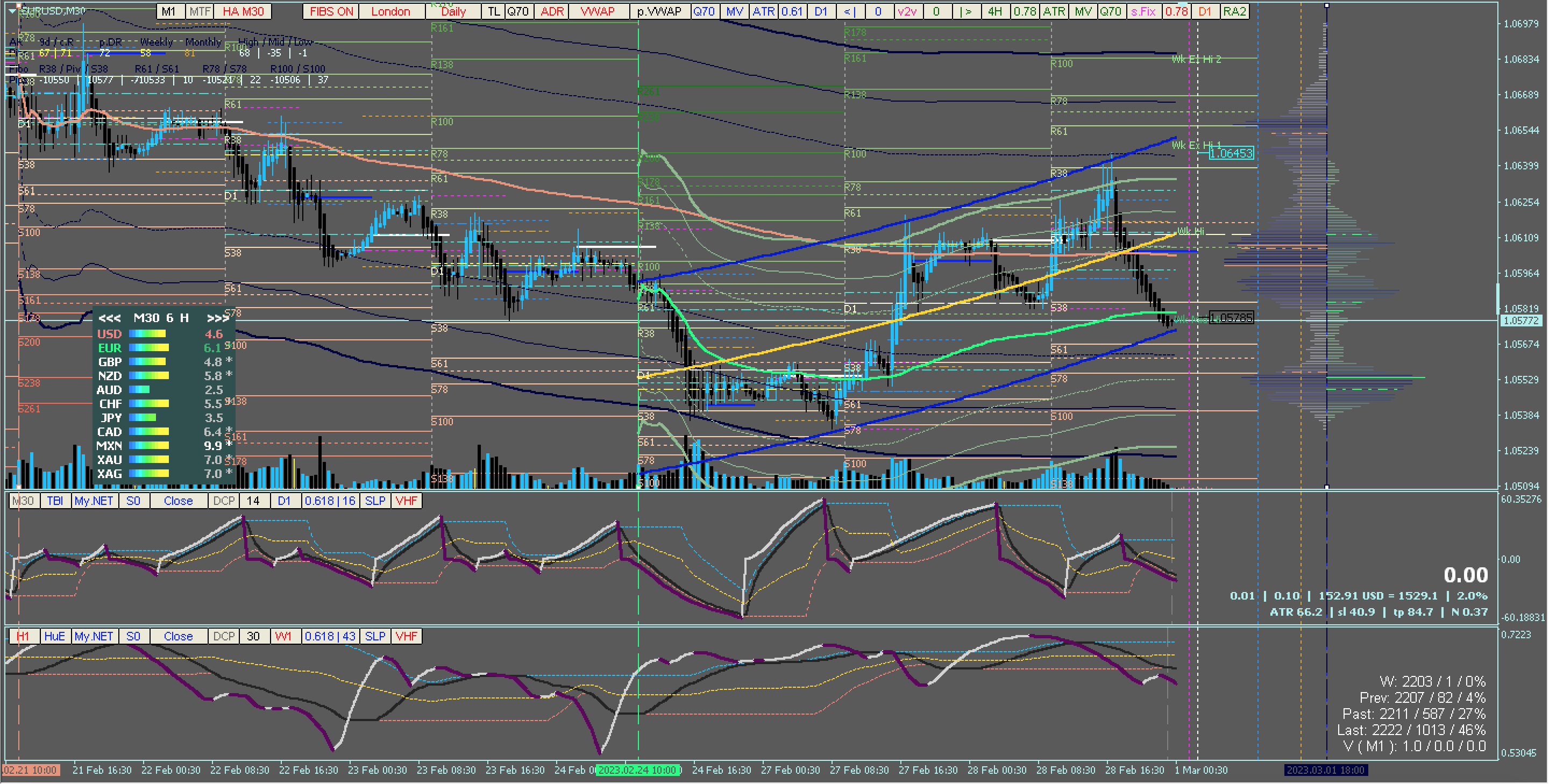Click the '<|' step-back button
The image size is (1549, 784).
pyautogui.click(x=850, y=11)
